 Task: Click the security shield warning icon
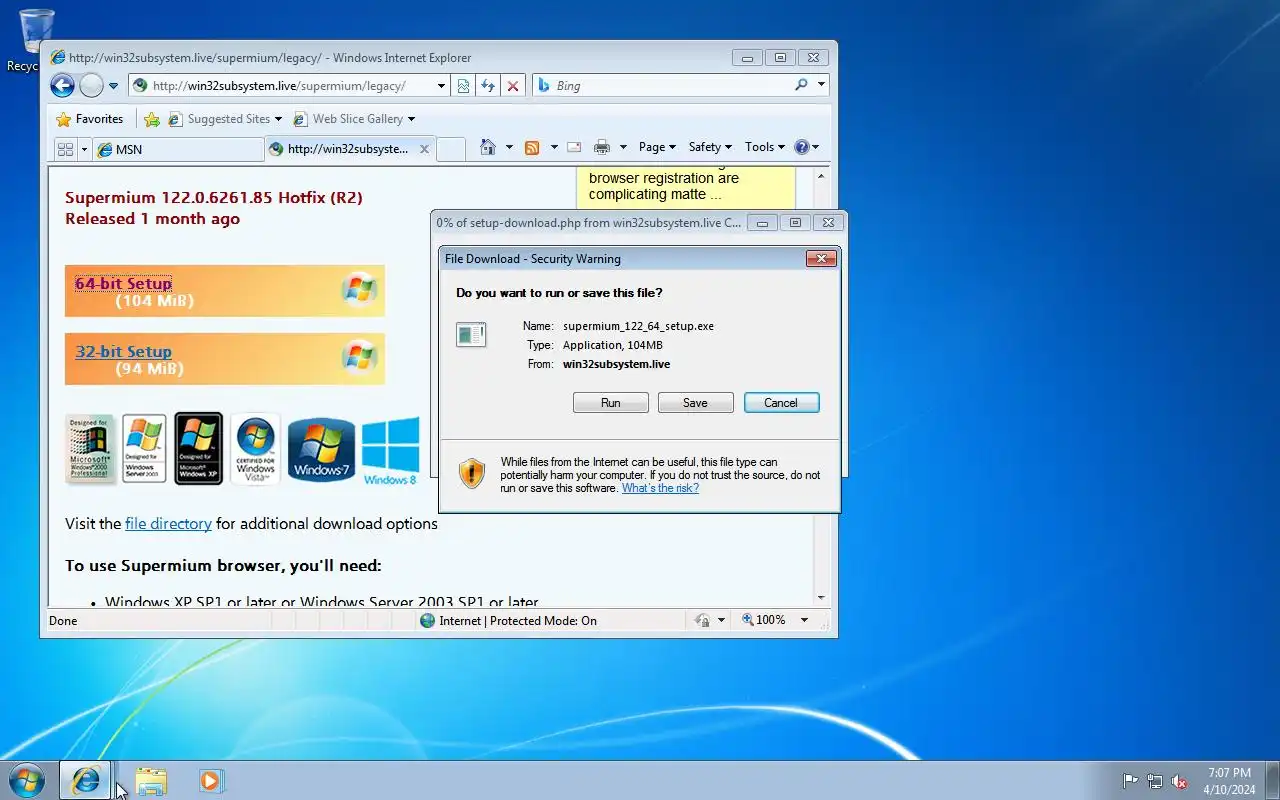472,473
